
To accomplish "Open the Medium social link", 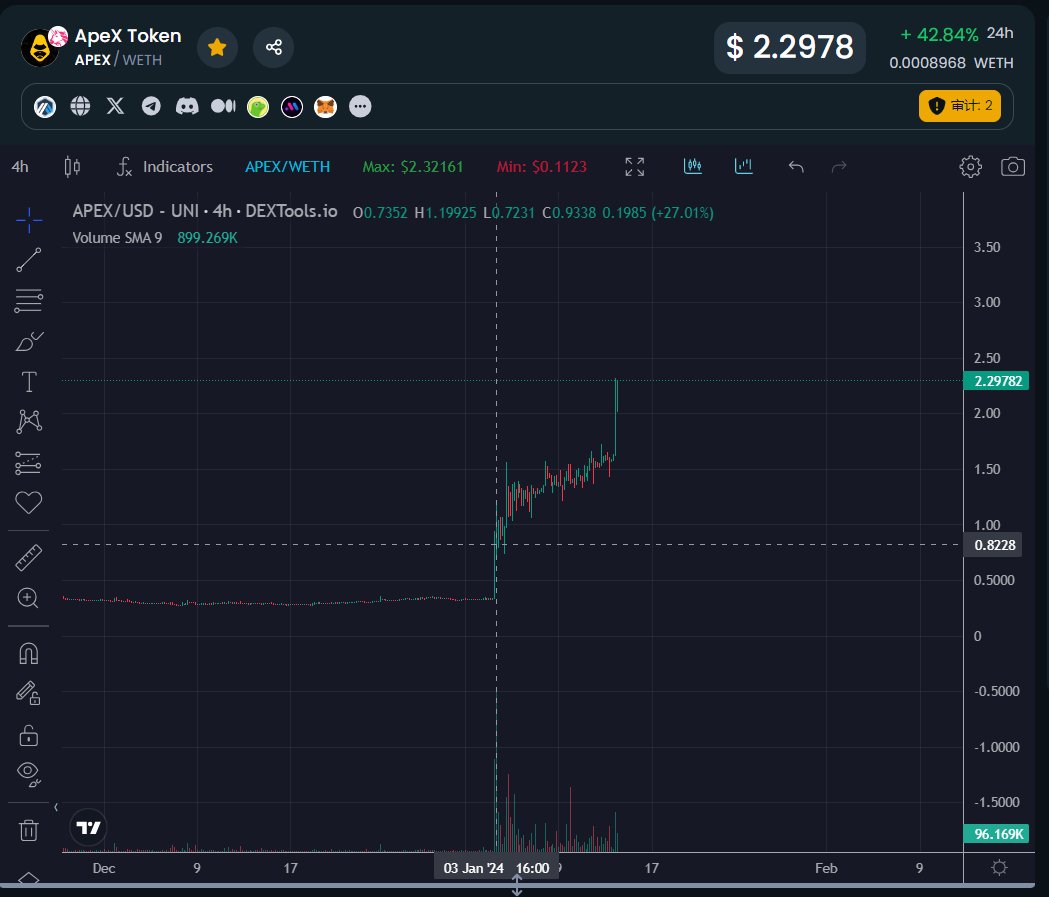I will point(223,106).
